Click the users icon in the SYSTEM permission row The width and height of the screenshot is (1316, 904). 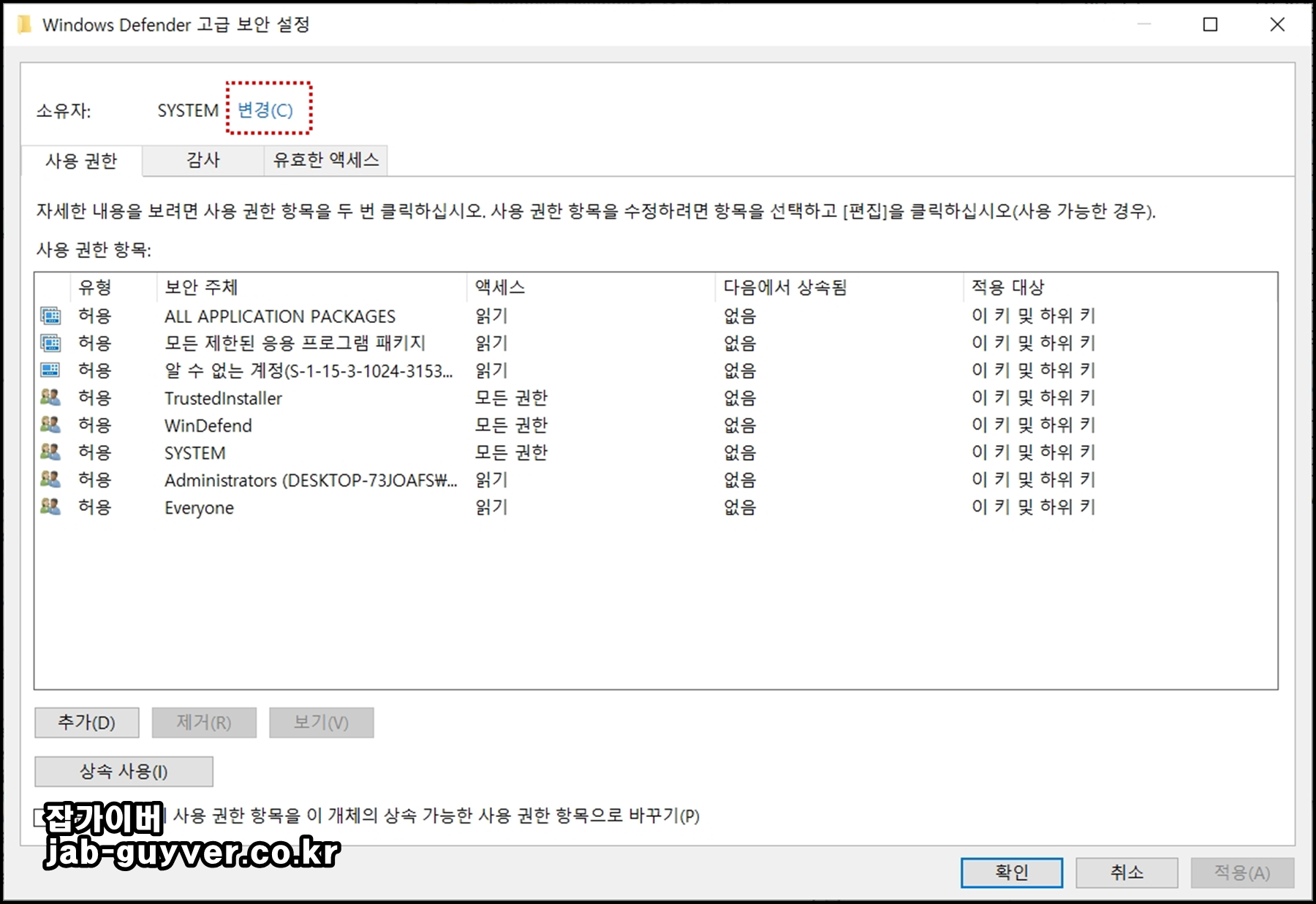(x=50, y=452)
